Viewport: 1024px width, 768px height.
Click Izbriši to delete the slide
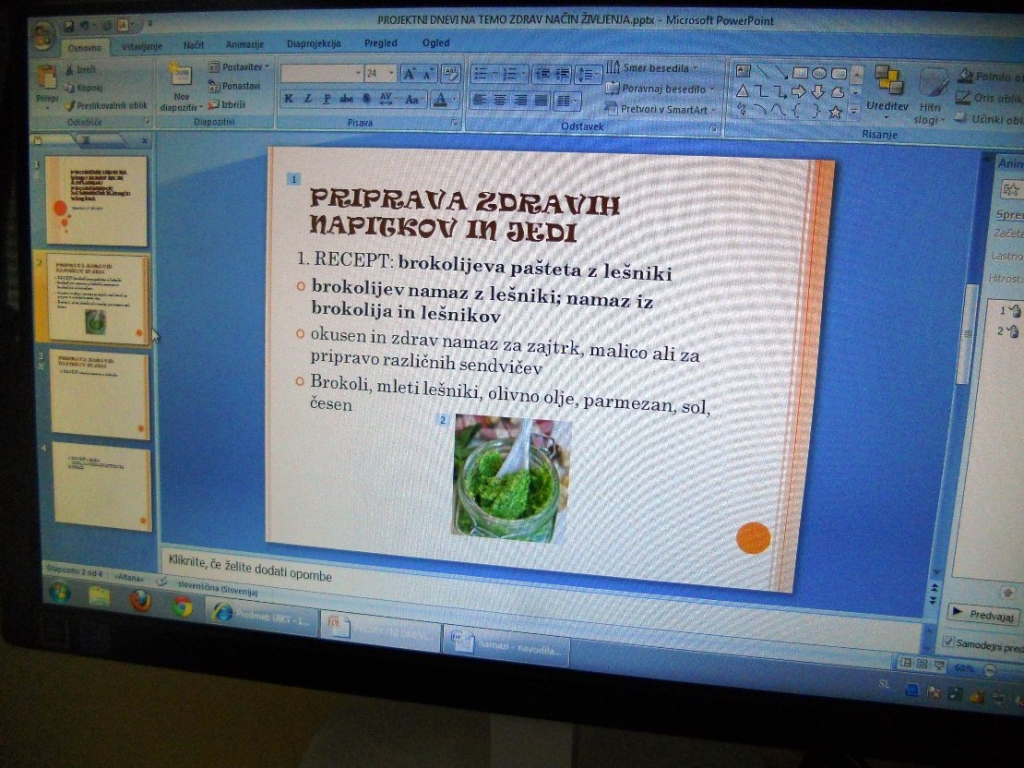tap(227, 104)
